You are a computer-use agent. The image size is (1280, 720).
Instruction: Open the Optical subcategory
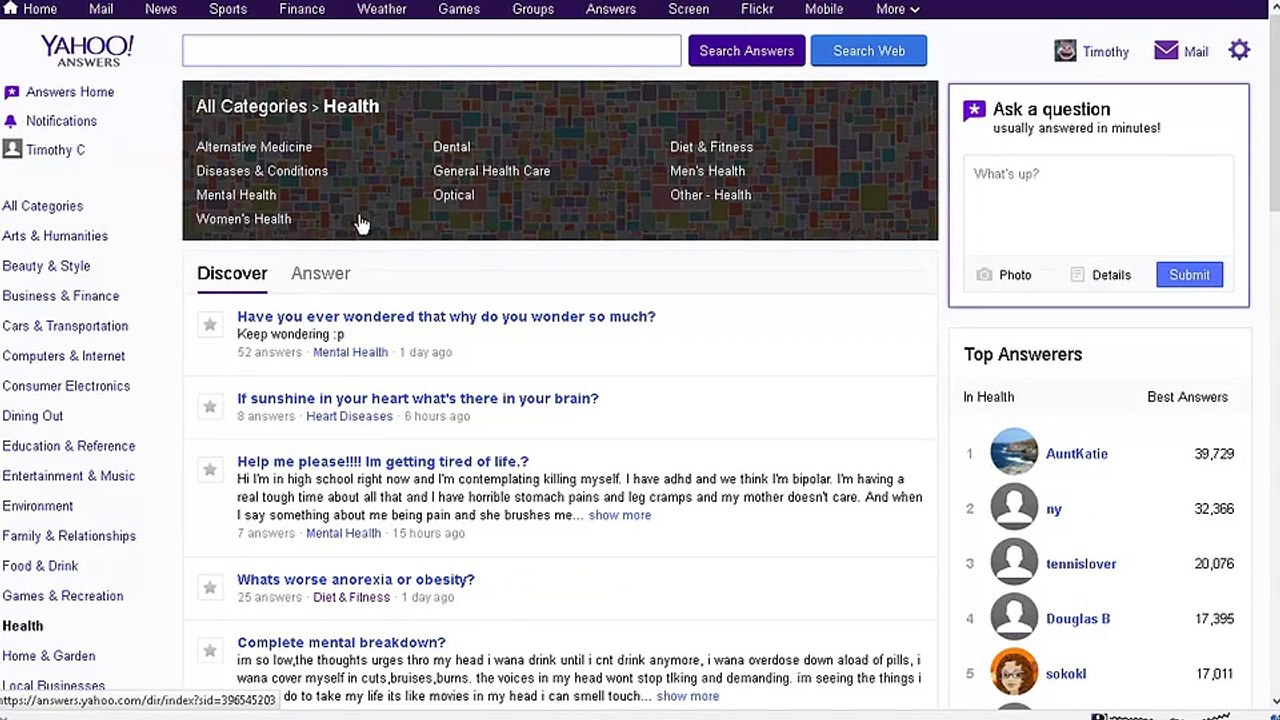tap(454, 195)
